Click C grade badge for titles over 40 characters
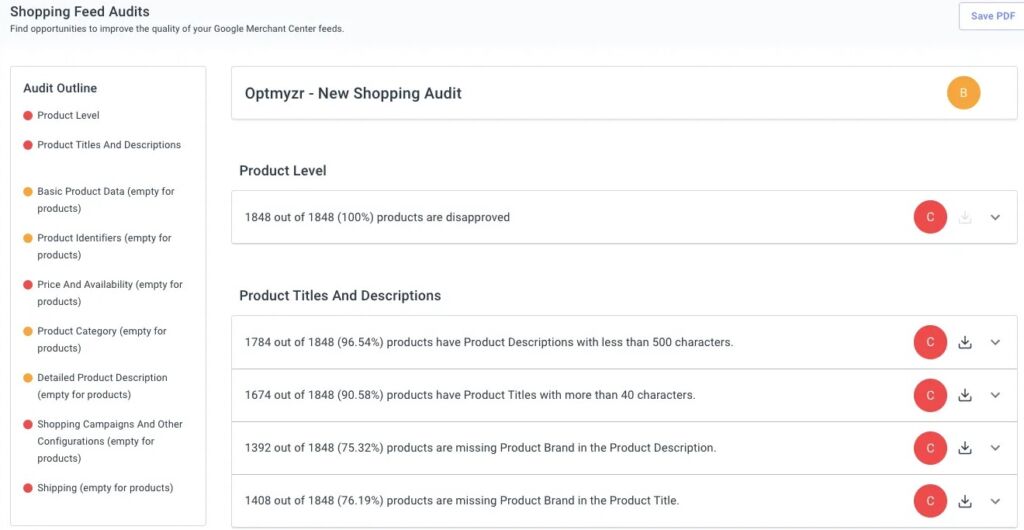 (930, 395)
